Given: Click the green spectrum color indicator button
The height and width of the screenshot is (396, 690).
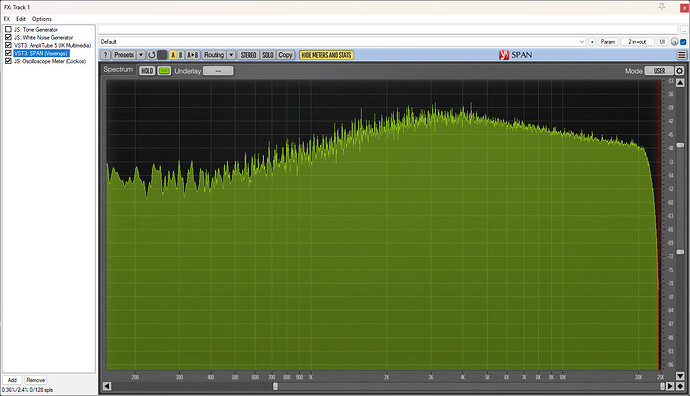Looking at the screenshot, I should [x=164, y=71].
